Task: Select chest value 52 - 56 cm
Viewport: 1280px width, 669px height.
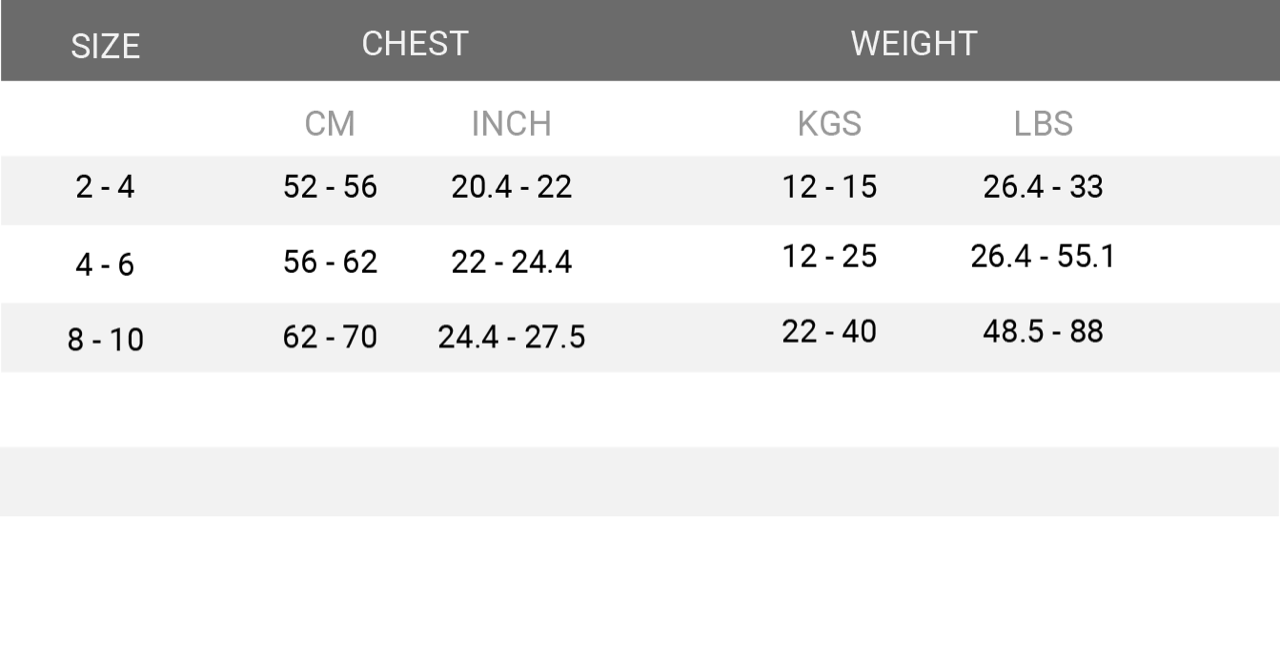Action: coord(330,187)
